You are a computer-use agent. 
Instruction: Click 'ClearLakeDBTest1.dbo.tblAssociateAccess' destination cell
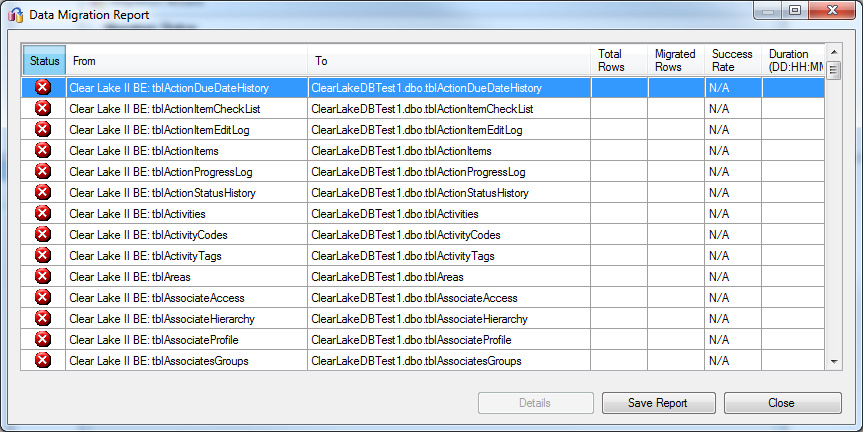click(449, 297)
